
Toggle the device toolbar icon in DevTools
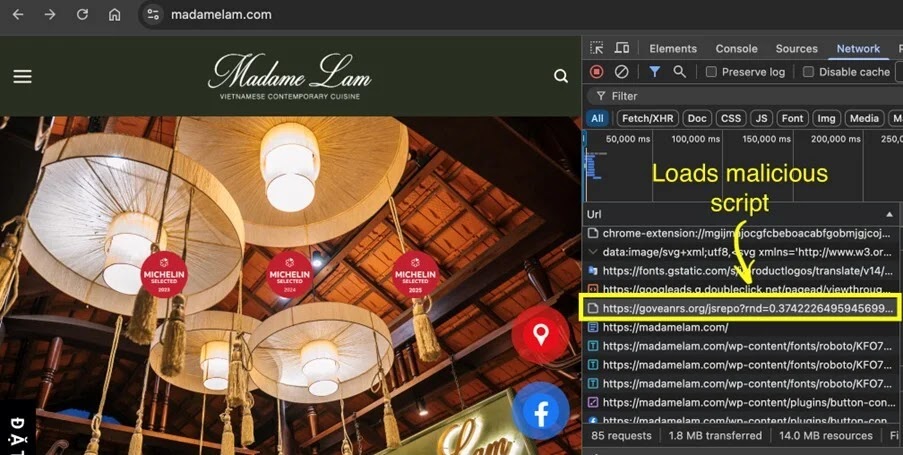coord(621,48)
